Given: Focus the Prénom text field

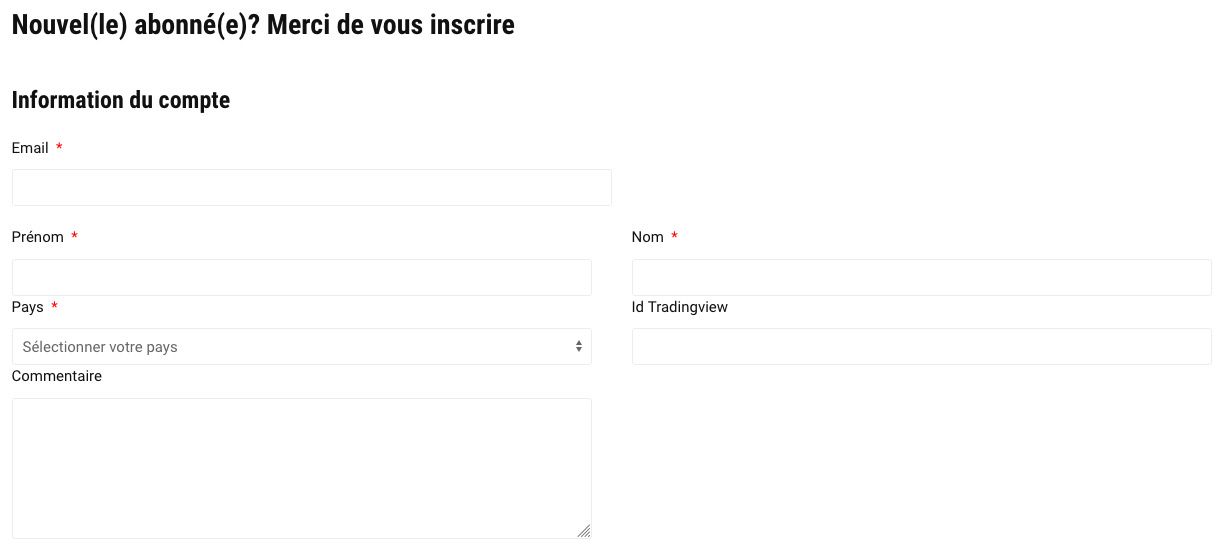Looking at the screenshot, I should (301, 277).
